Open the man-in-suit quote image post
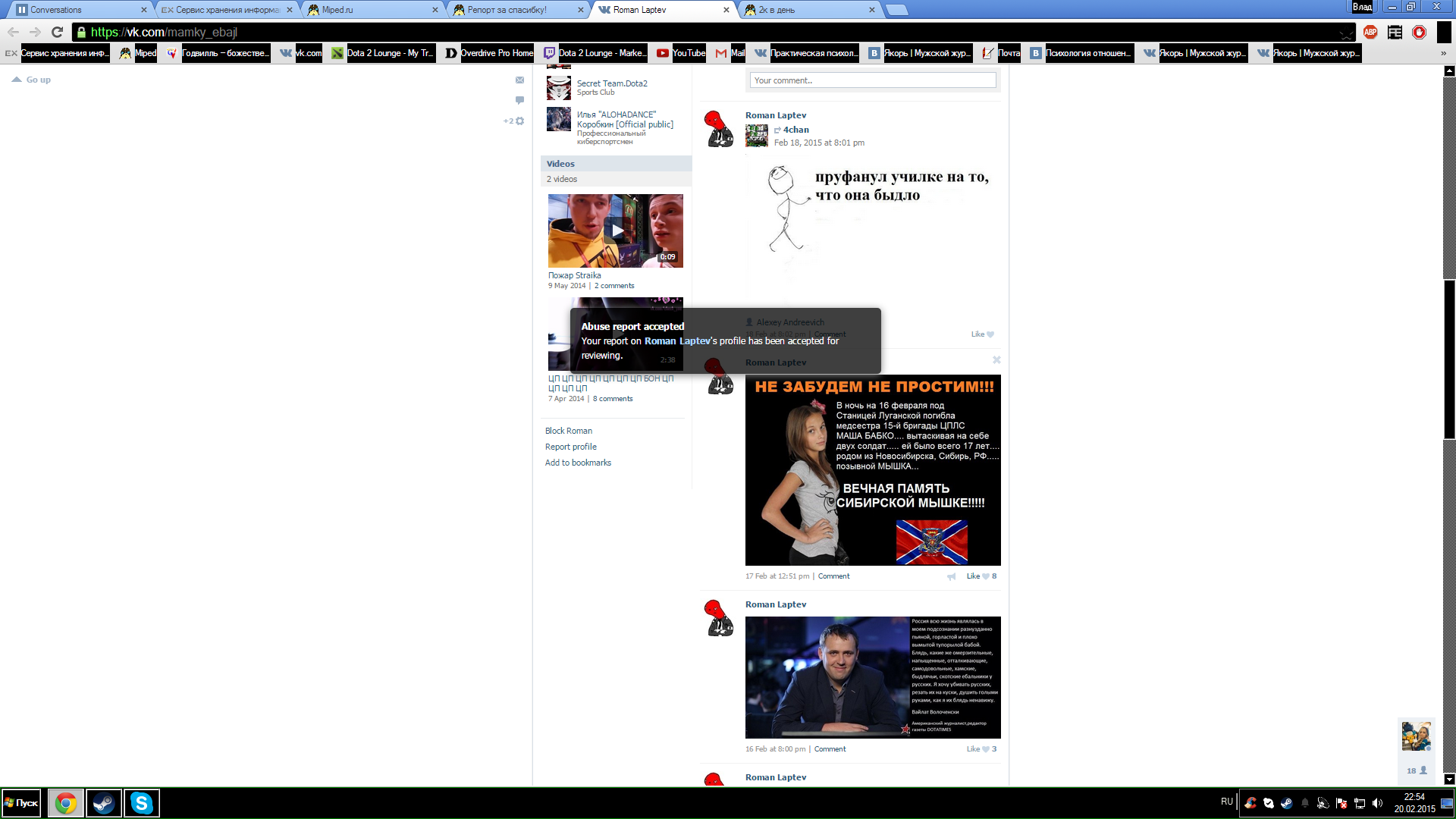Screen dimensions: 1456x819 pos(873,677)
